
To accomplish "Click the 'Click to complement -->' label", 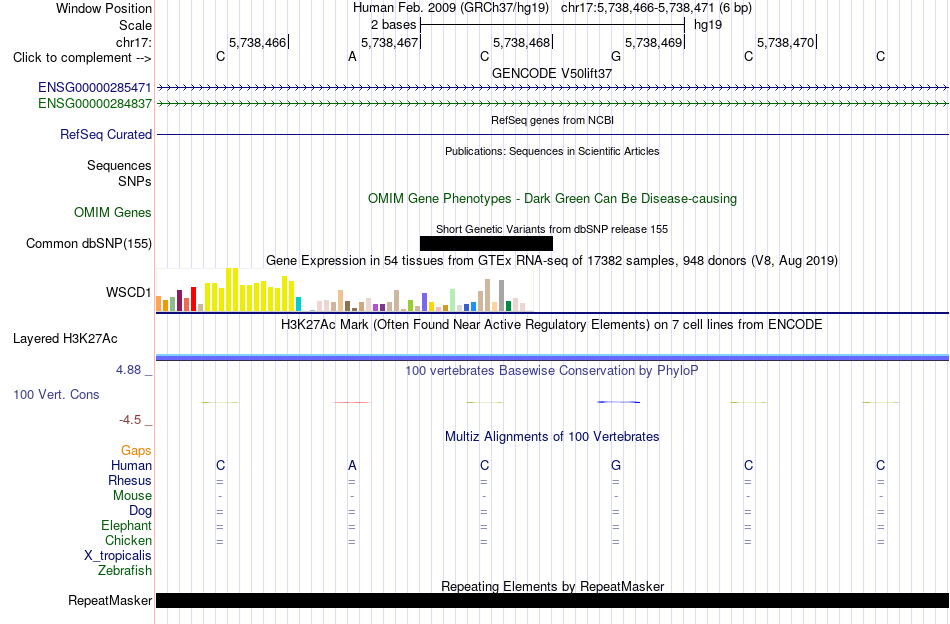I will tap(82, 58).
